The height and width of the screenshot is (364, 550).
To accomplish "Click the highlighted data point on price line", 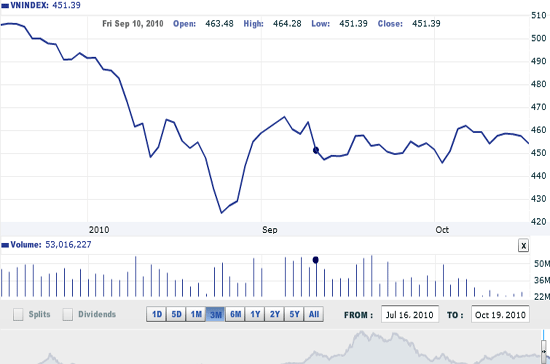I will (316, 150).
